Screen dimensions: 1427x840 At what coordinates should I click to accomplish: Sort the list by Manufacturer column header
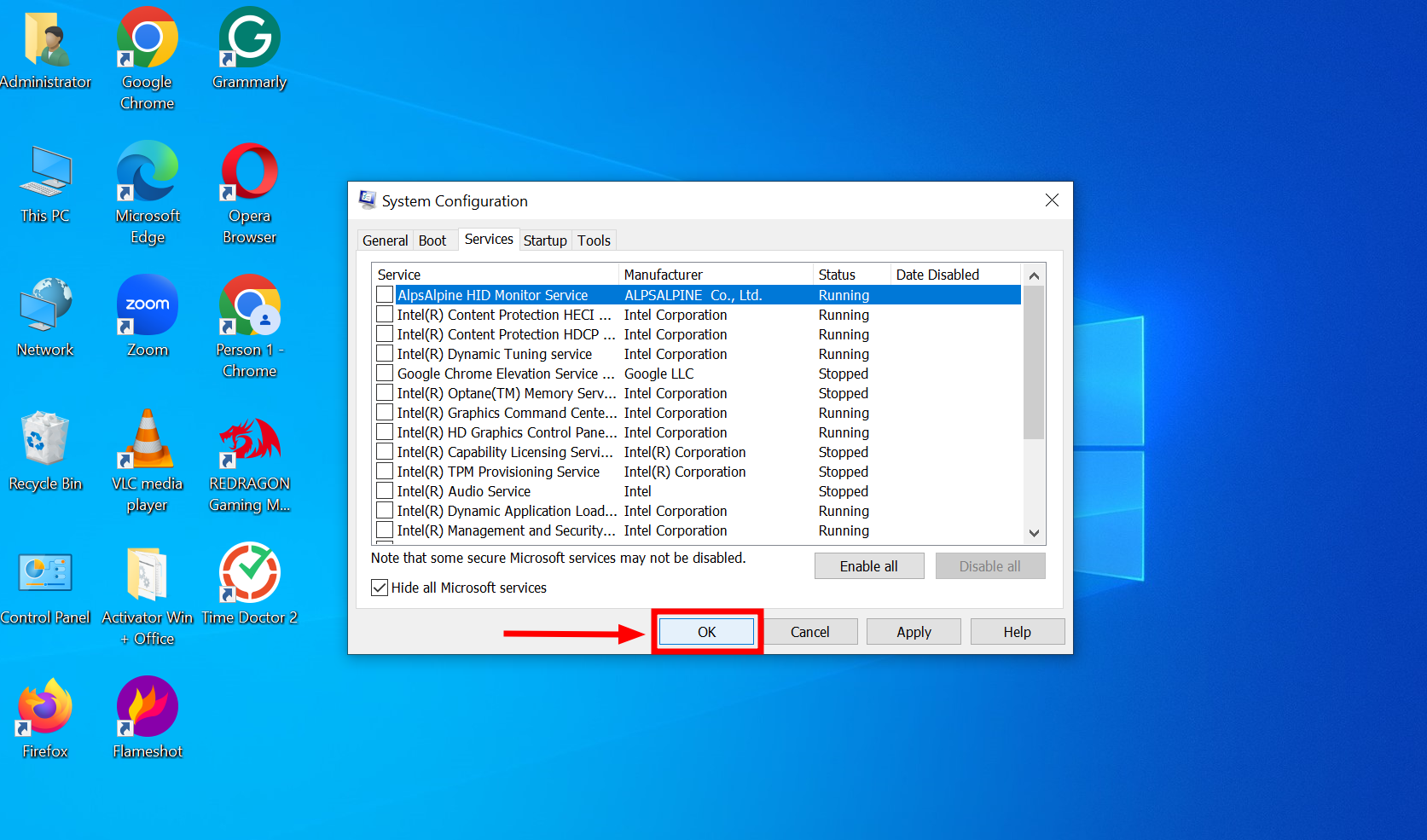pos(716,275)
